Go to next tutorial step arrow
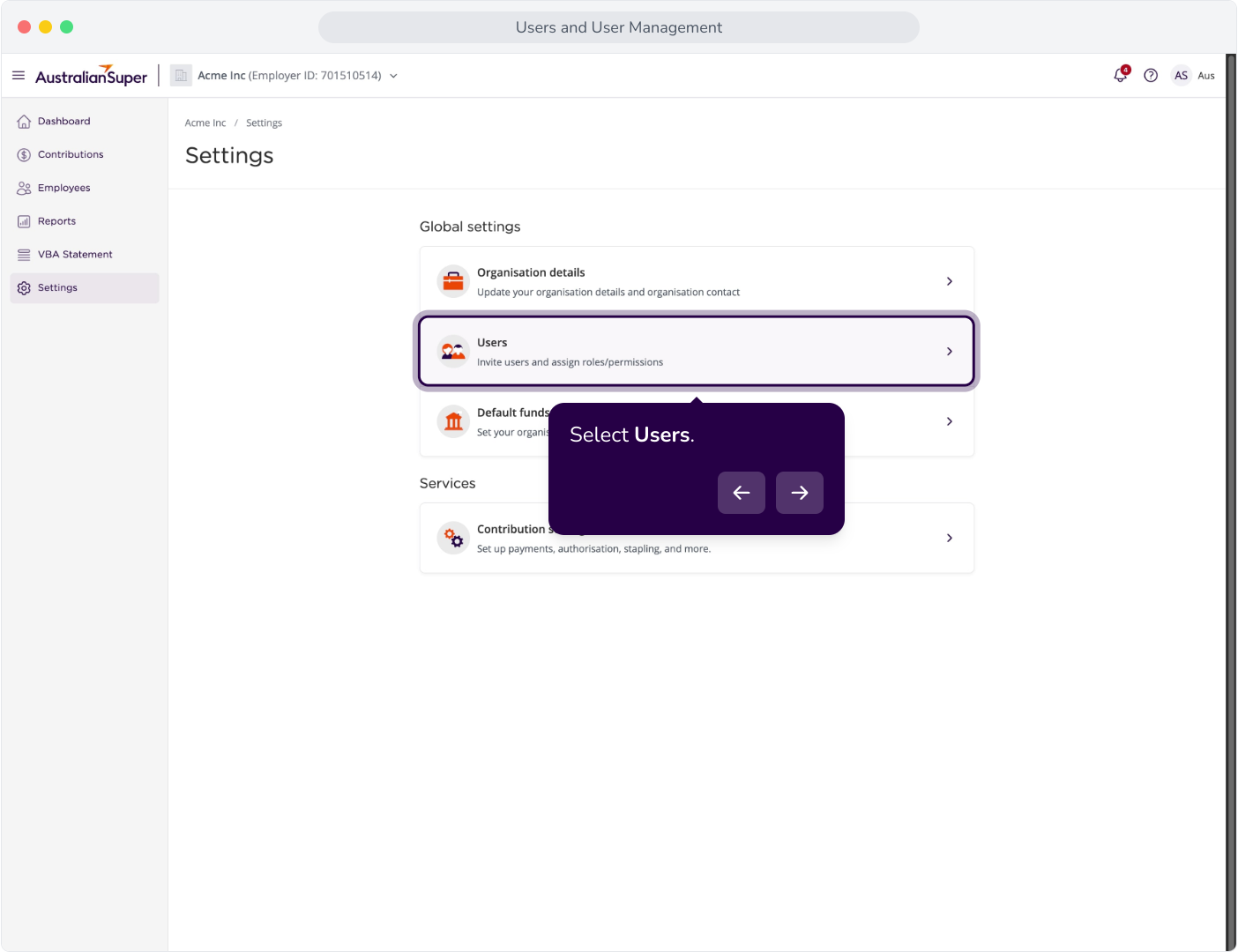Screen dimensions: 1238x952 (800, 493)
